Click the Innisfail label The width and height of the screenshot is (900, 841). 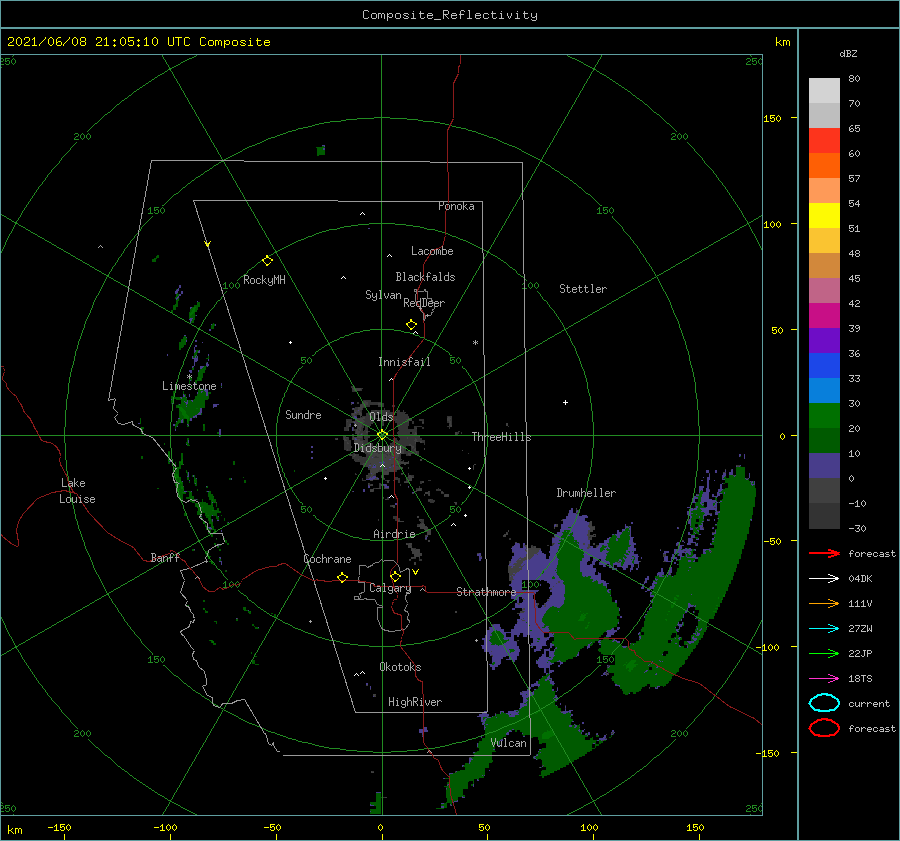pyautogui.click(x=404, y=362)
